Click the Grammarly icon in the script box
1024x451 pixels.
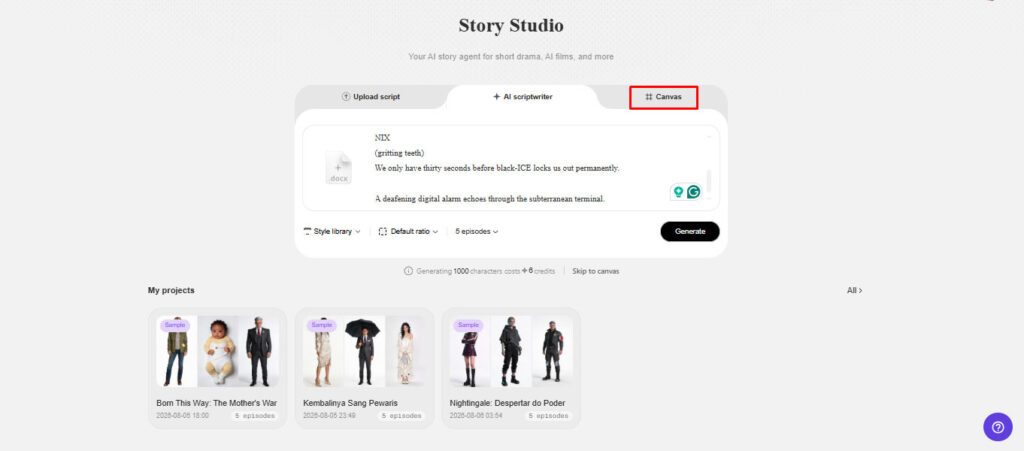tap(694, 192)
